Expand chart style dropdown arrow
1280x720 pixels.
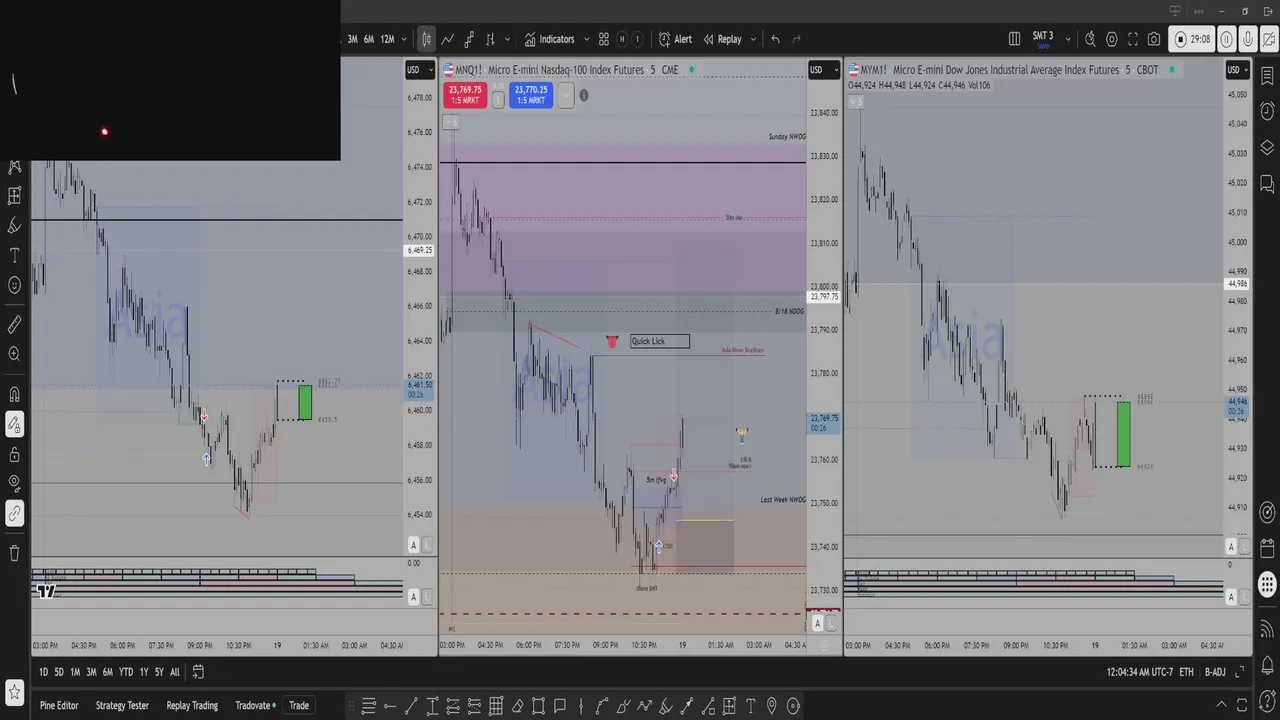click(x=508, y=39)
